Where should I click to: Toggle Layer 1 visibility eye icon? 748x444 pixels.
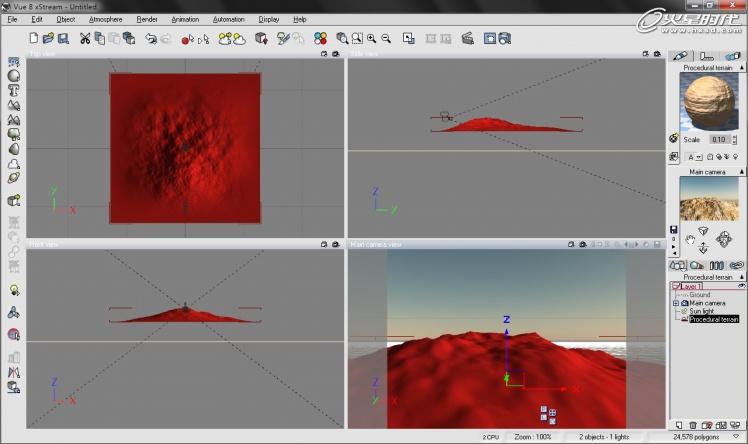click(x=741, y=286)
